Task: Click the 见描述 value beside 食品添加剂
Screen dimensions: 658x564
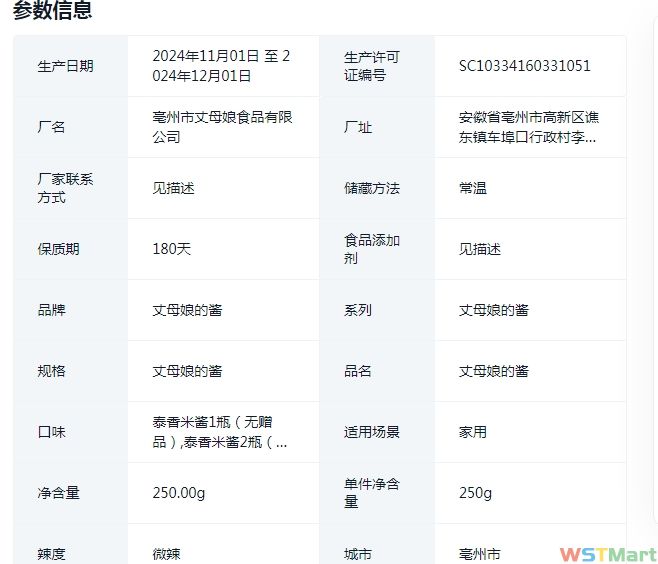Action: [480, 249]
